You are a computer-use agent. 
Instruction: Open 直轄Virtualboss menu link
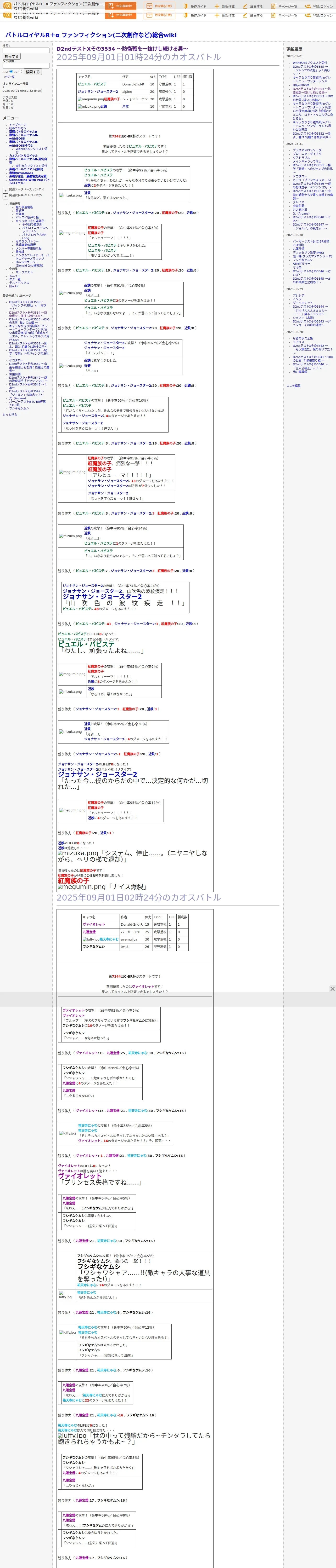point(21,173)
